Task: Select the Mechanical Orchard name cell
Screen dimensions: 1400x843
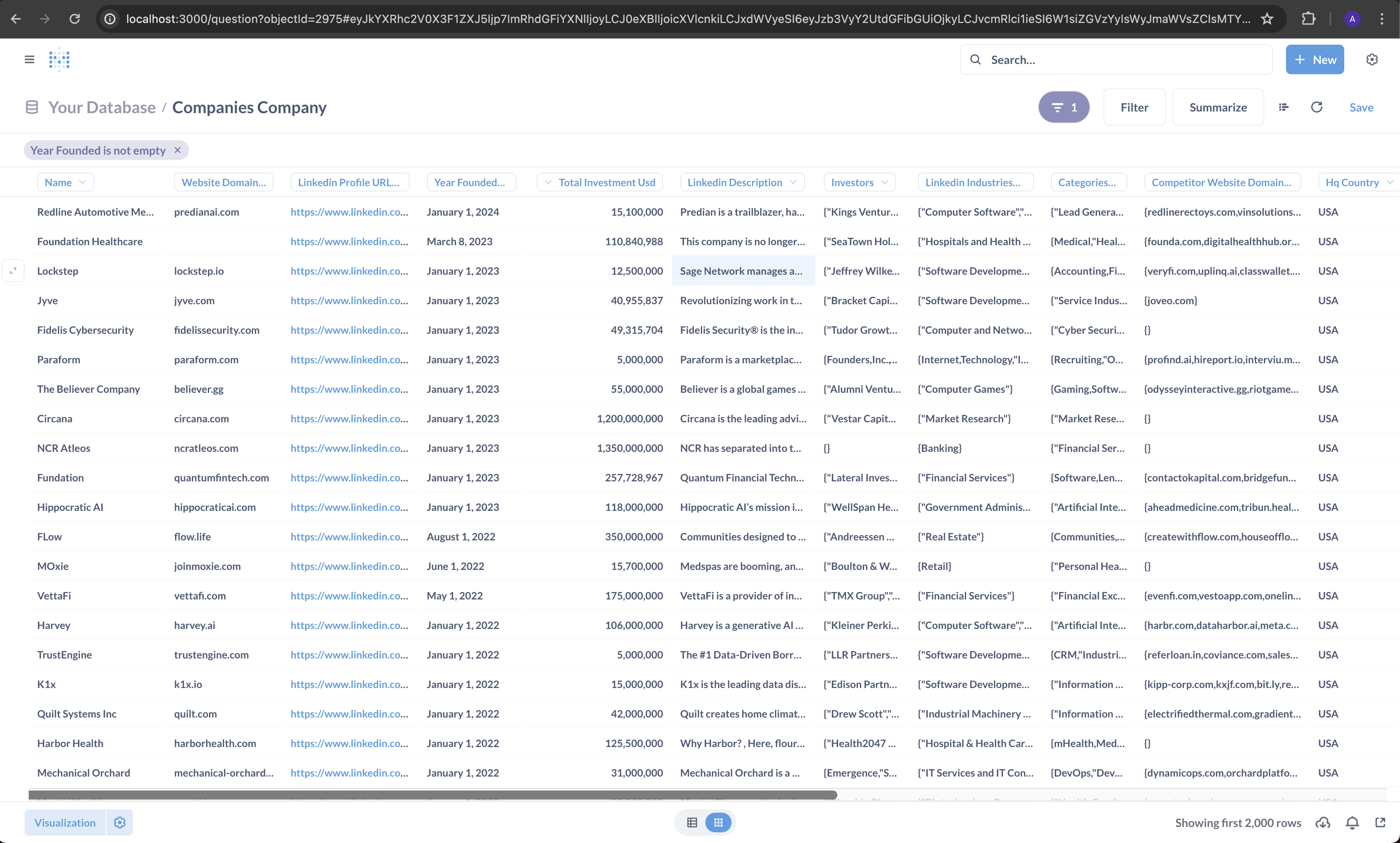Action: click(84, 772)
